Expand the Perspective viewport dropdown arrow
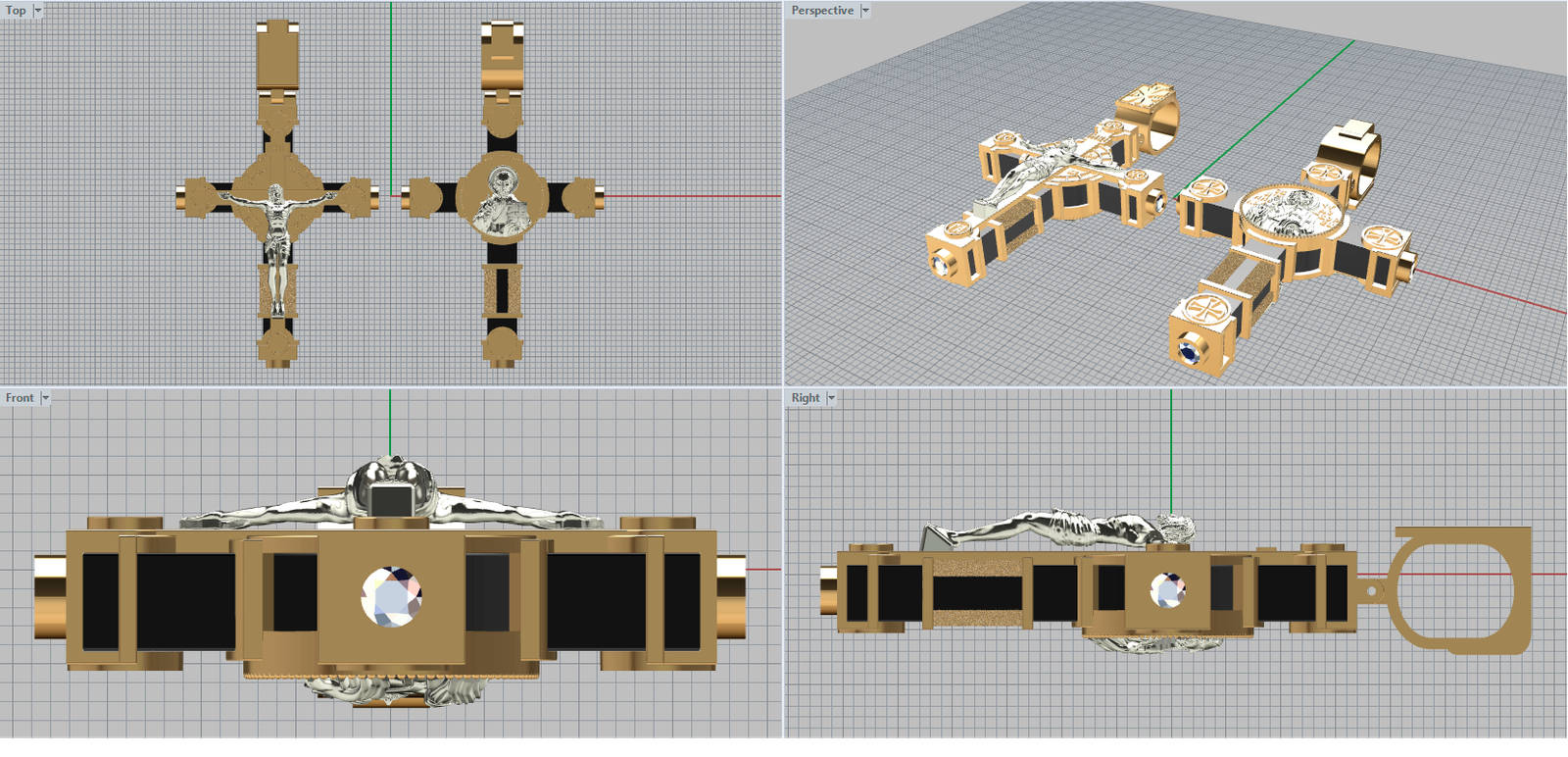 (865, 11)
